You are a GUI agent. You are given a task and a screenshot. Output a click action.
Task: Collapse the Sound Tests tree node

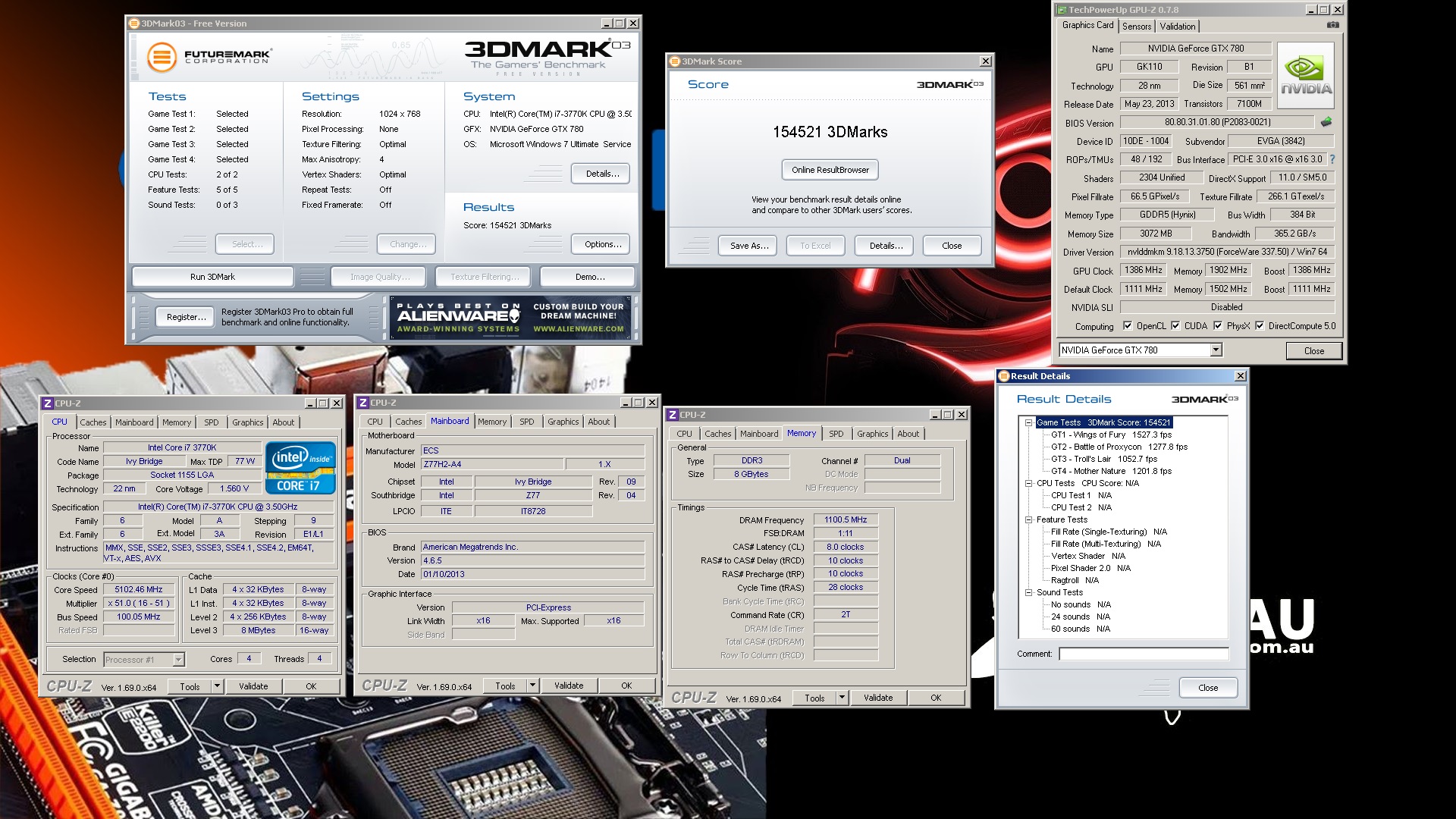1028,592
